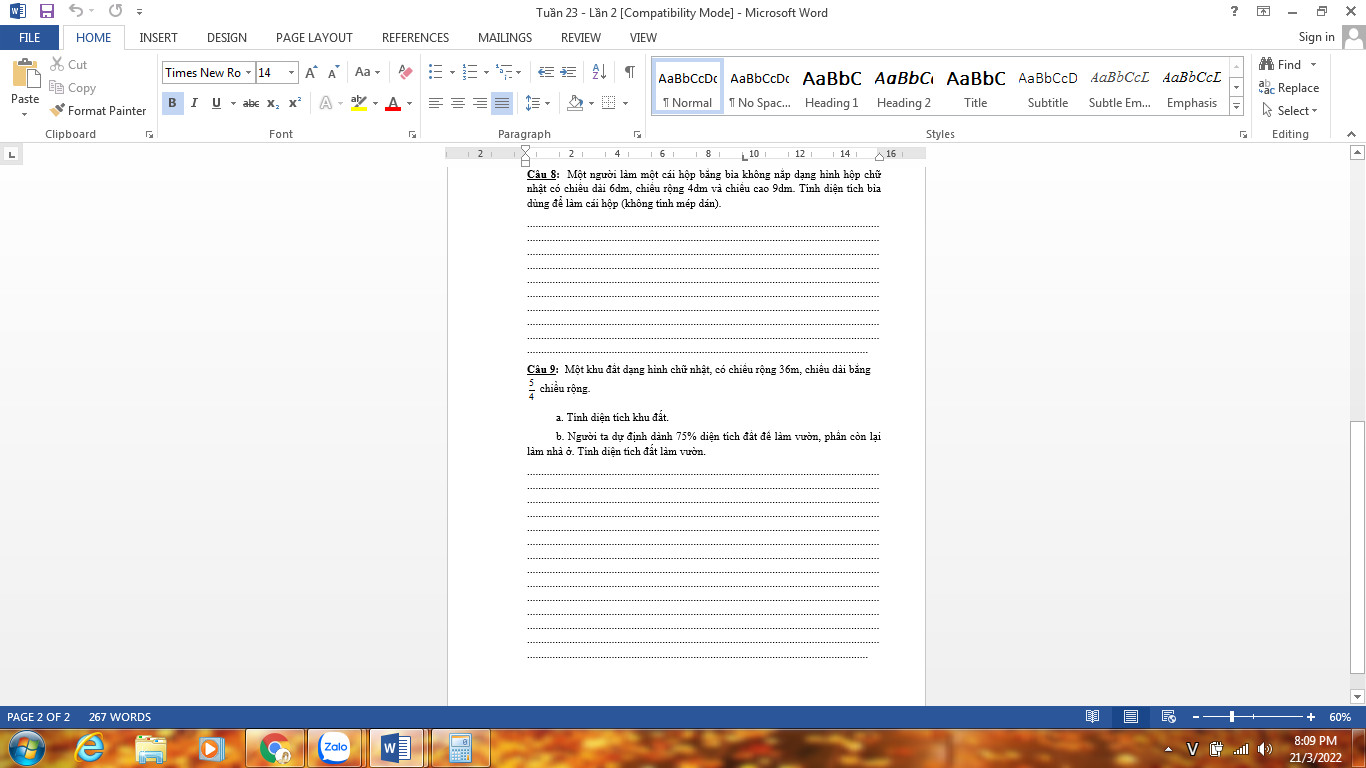Click the Grow Font icon
The image size is (1366, 768).
(311, 72)
